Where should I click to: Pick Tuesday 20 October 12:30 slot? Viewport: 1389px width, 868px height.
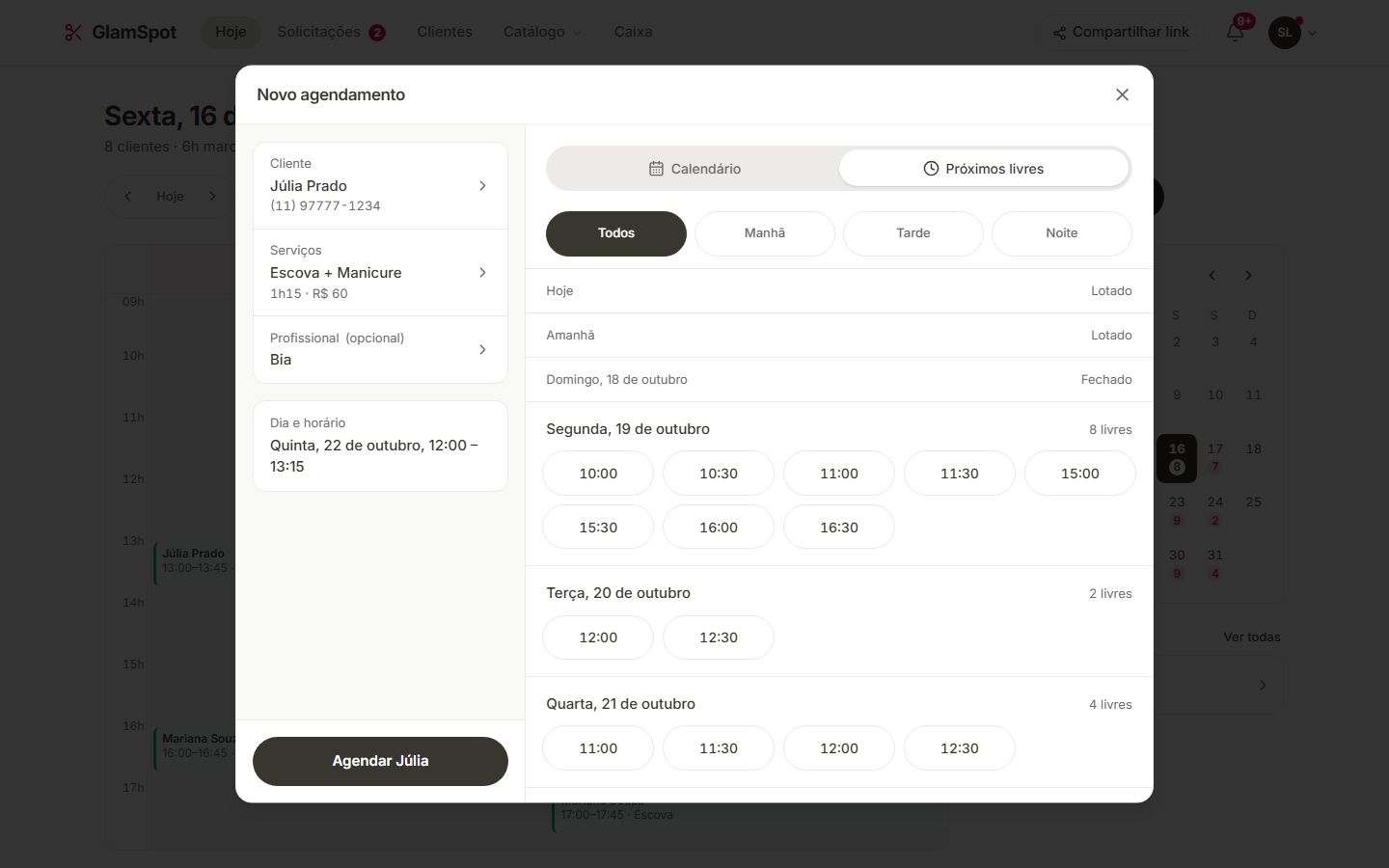(x=719, y=637)
